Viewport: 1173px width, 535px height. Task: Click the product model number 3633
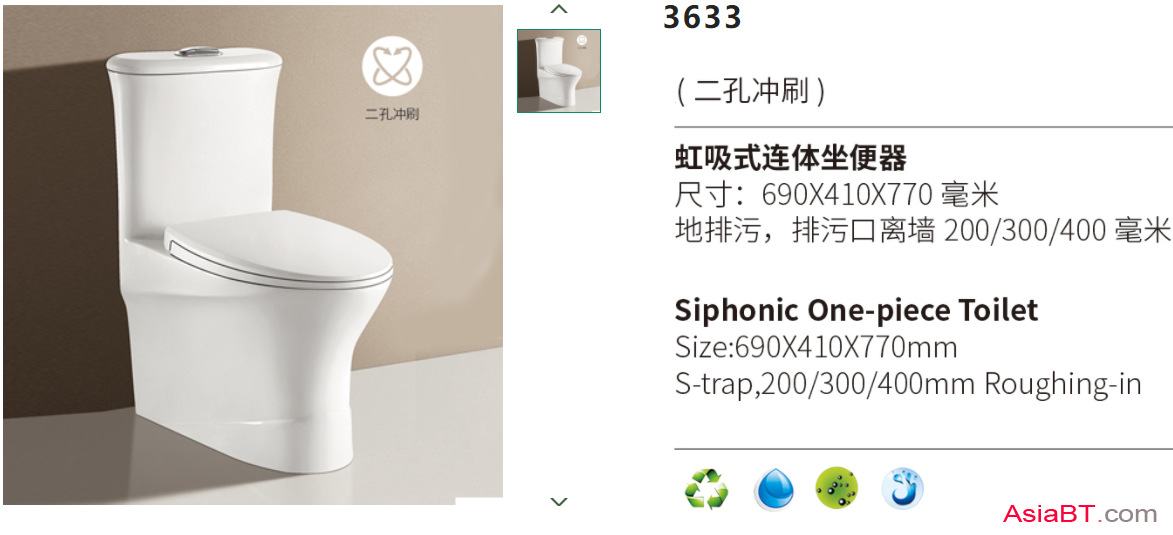pos(702,16)
